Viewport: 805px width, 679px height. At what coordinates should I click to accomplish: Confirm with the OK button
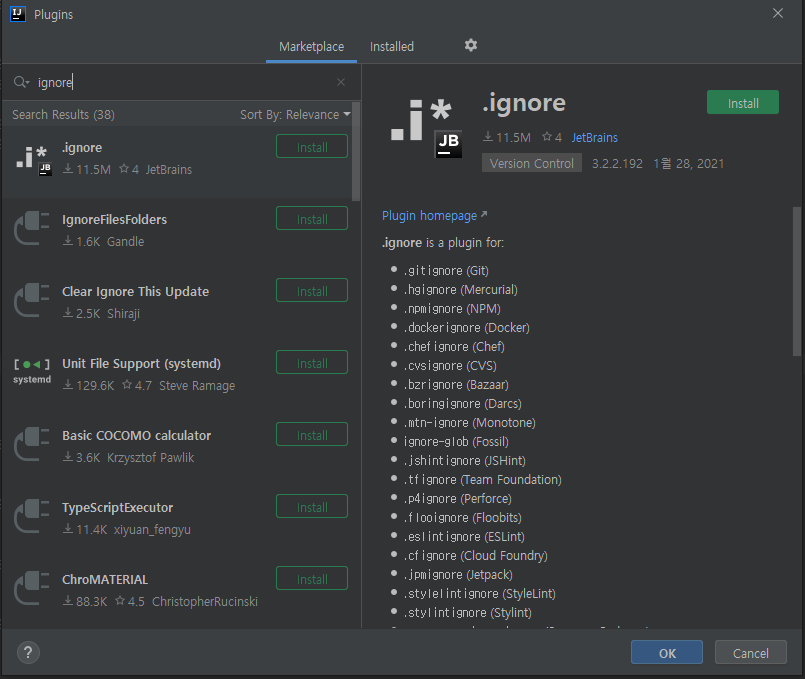click(x=667, y=653)
